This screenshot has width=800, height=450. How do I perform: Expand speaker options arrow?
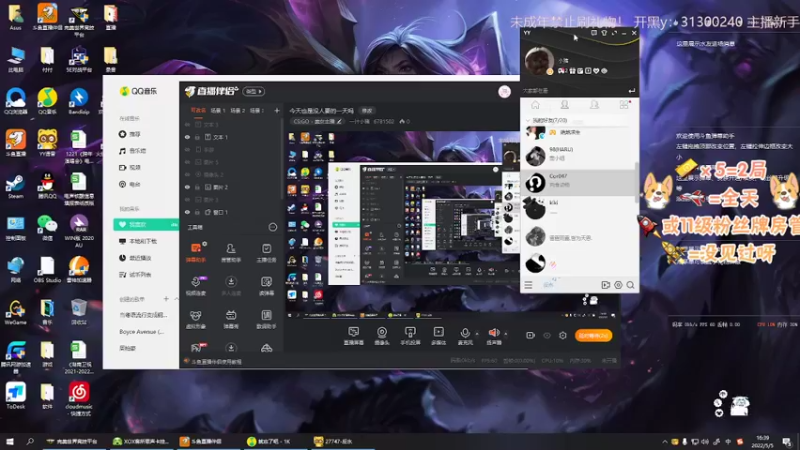pyautogui.click(x=506, y=334)
